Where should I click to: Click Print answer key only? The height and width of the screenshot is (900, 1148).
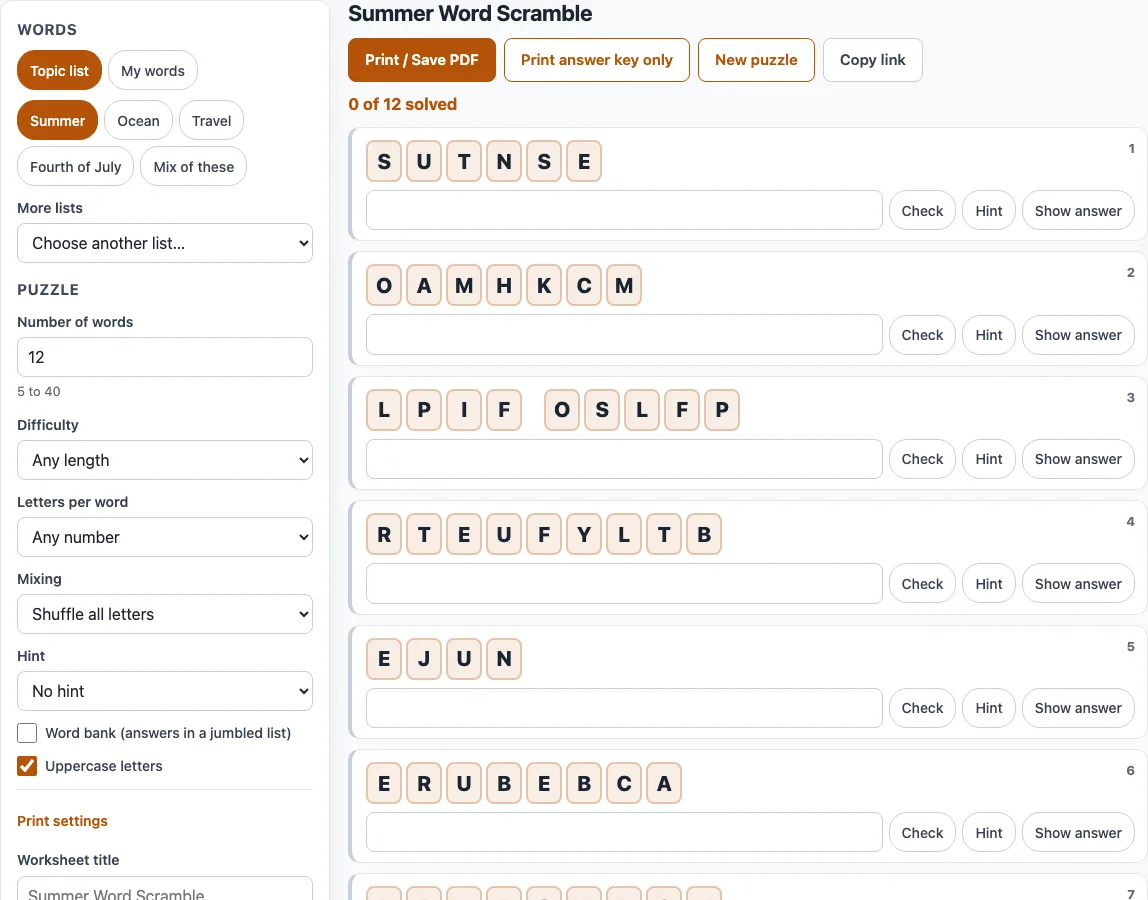point(597,60)
